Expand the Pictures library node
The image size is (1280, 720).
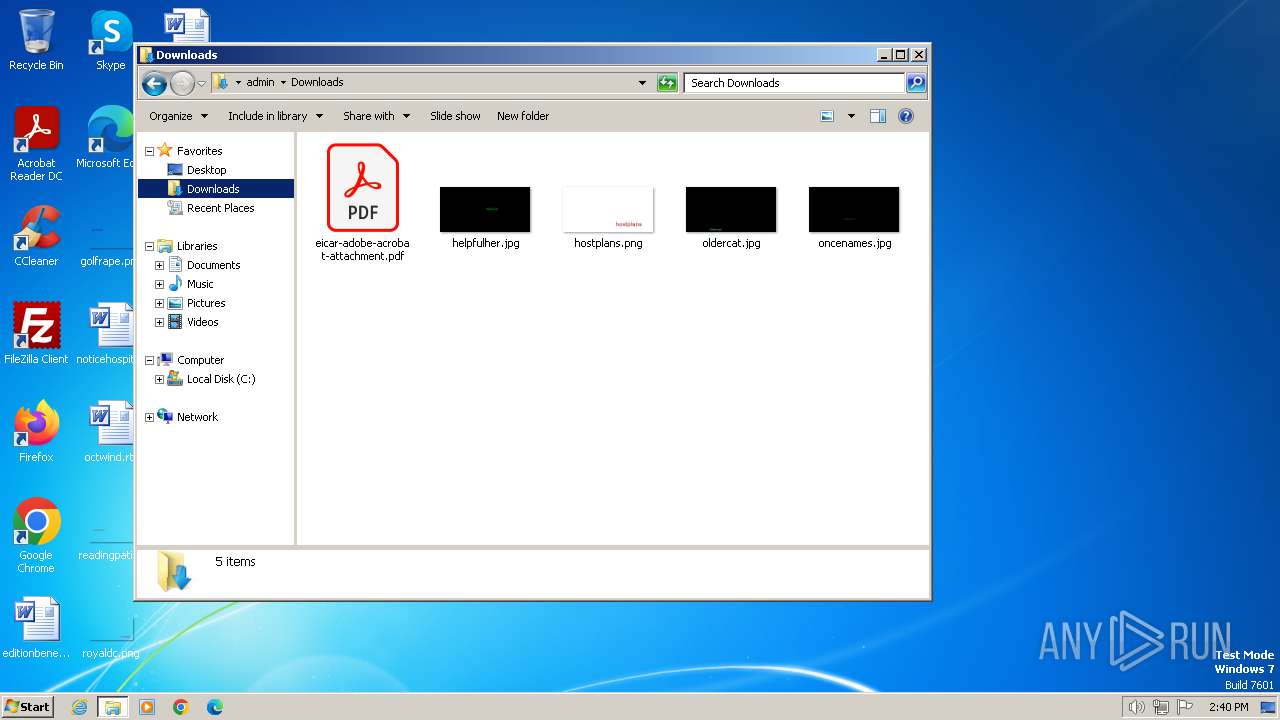pyautogui.click(x=159, y=303)
